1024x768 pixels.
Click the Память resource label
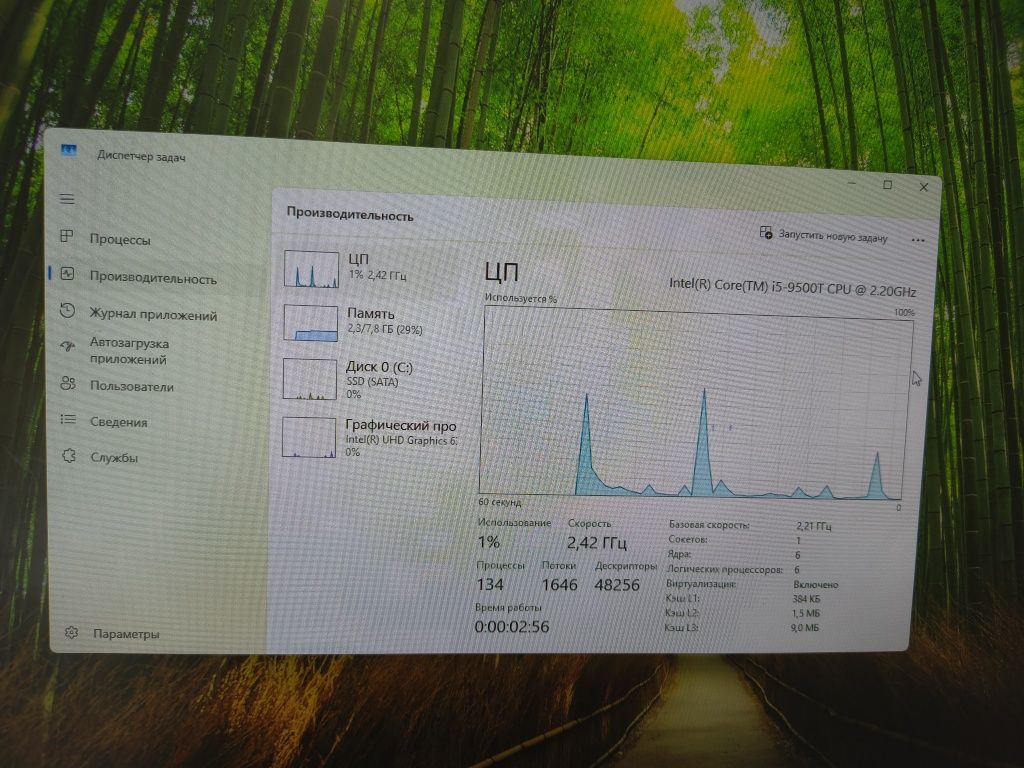[371, 313]
